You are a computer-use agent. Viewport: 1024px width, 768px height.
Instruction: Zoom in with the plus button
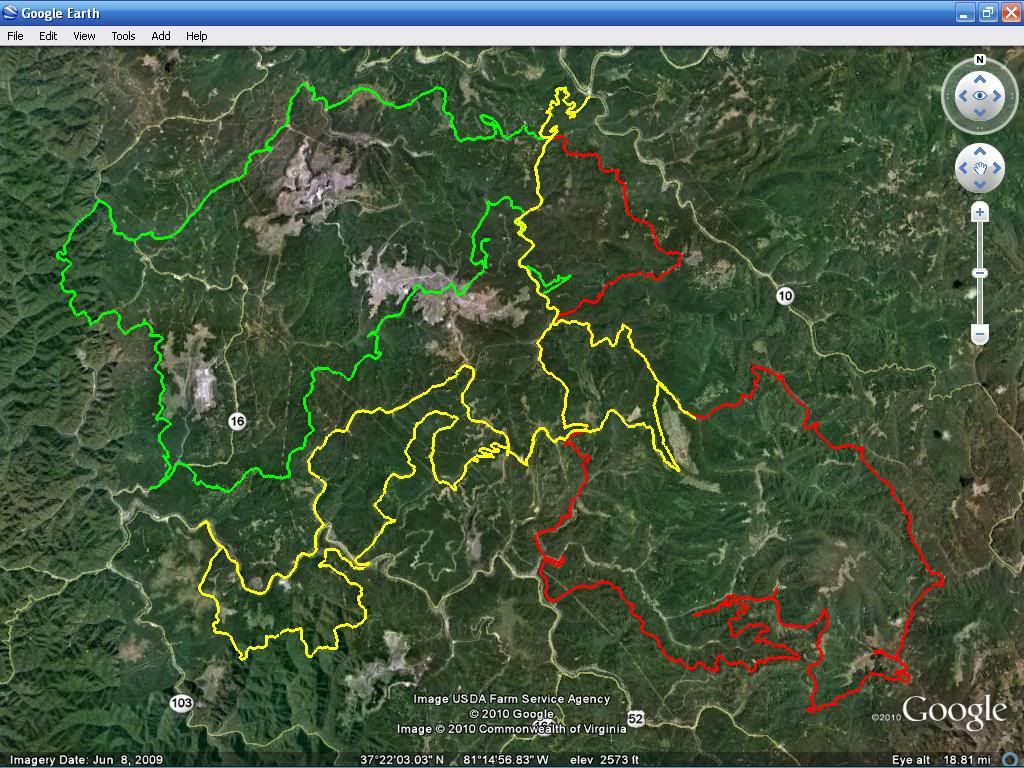[980, 212]
